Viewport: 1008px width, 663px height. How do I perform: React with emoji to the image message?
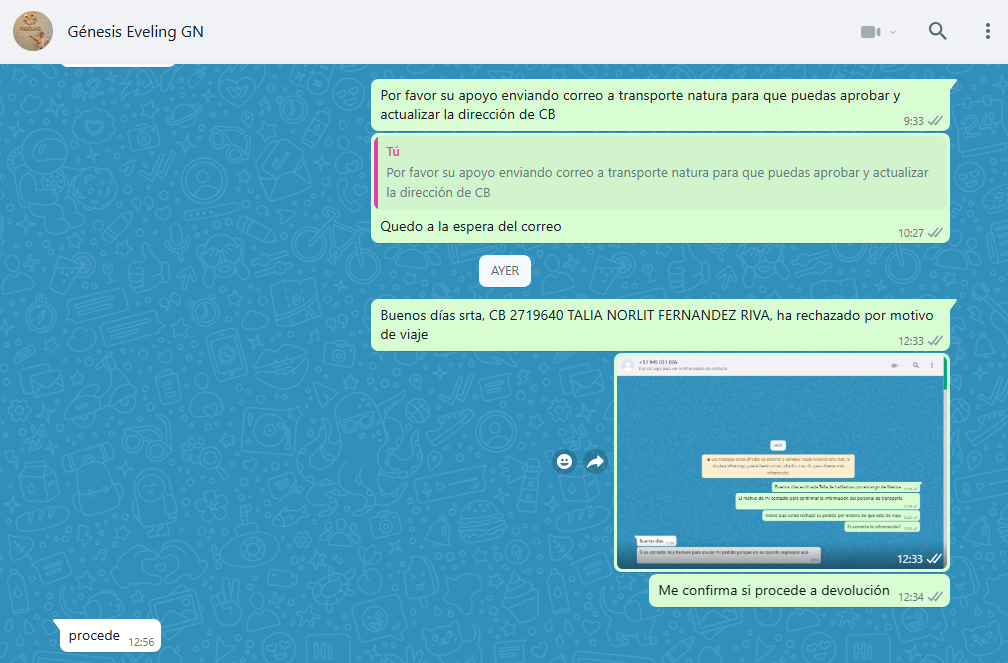click(565, 461)
